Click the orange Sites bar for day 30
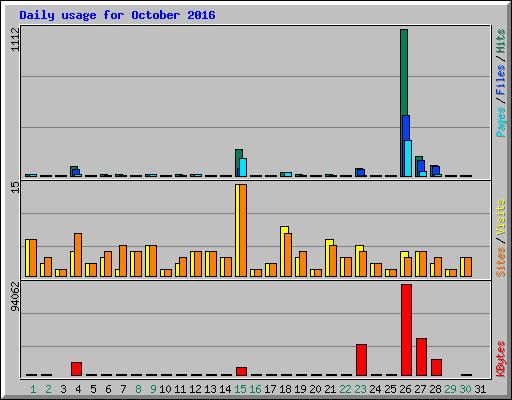Image resolution: width=512 pixels, height=400 pixels. [468, 267]
